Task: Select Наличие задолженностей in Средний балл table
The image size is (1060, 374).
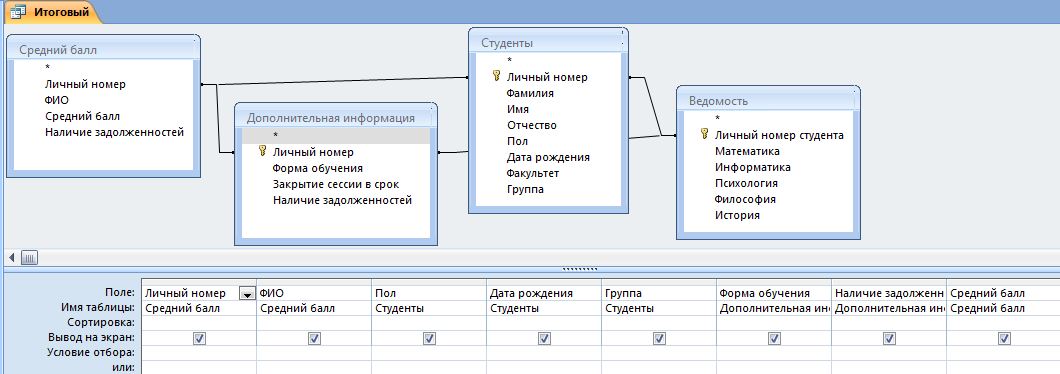Action: (114, 133)
